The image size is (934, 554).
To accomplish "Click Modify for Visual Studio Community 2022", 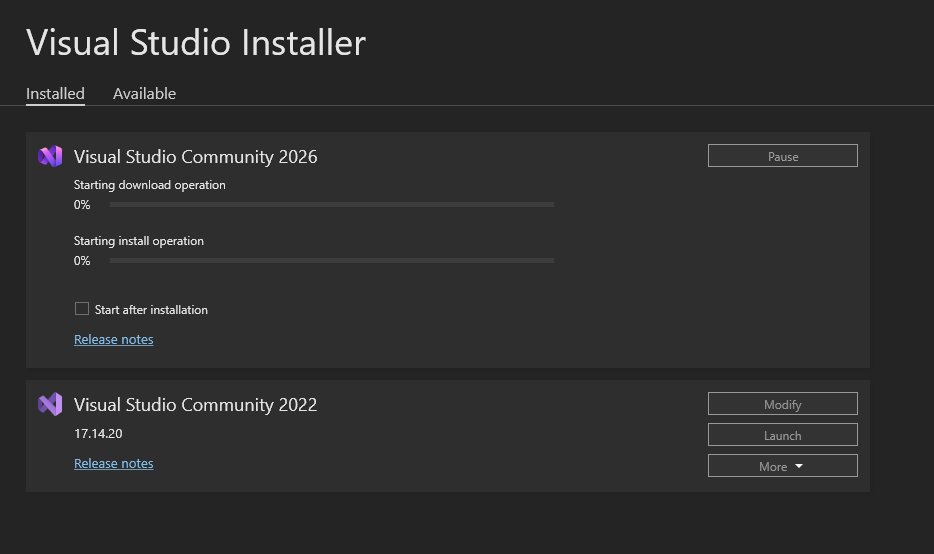I will [x=782, y=404].
